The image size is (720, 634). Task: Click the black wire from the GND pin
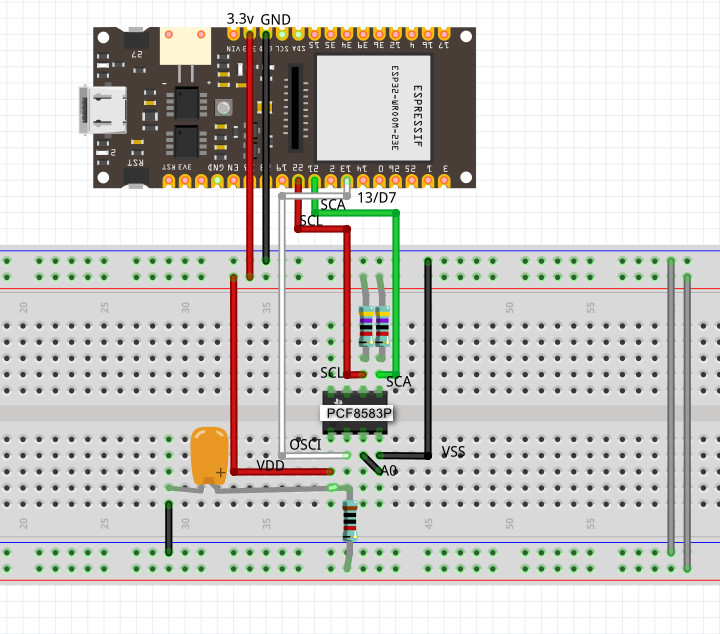click(x=266, y=147)
